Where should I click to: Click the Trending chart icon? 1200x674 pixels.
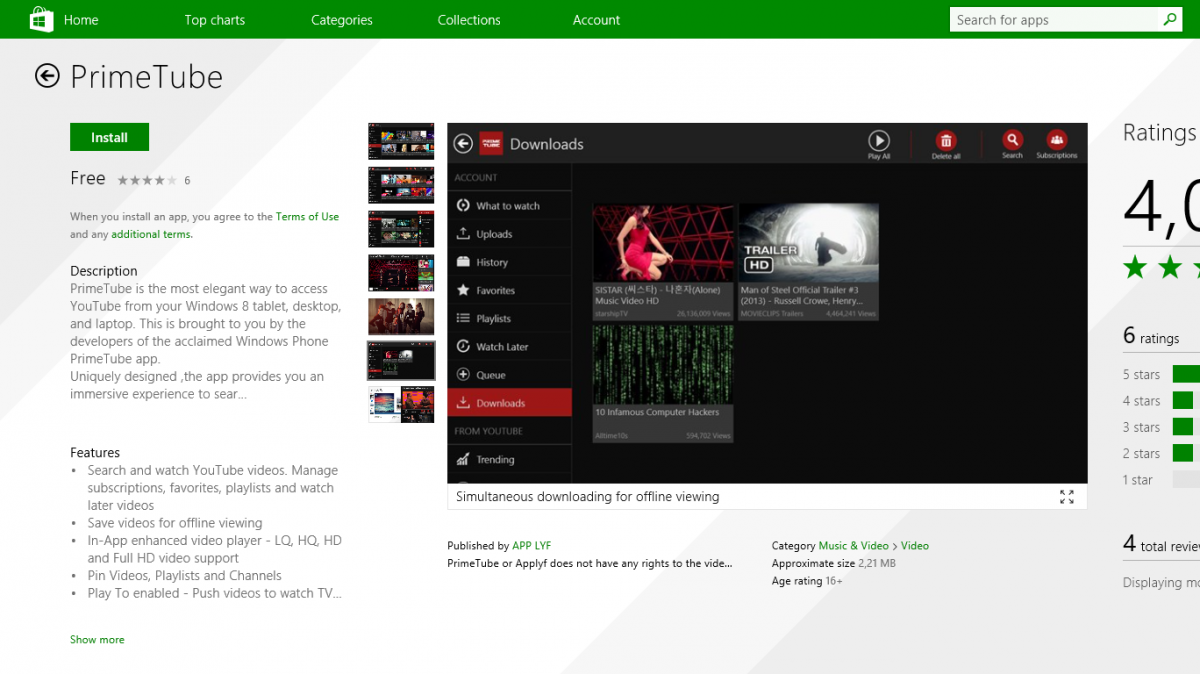tap(463, 460)
